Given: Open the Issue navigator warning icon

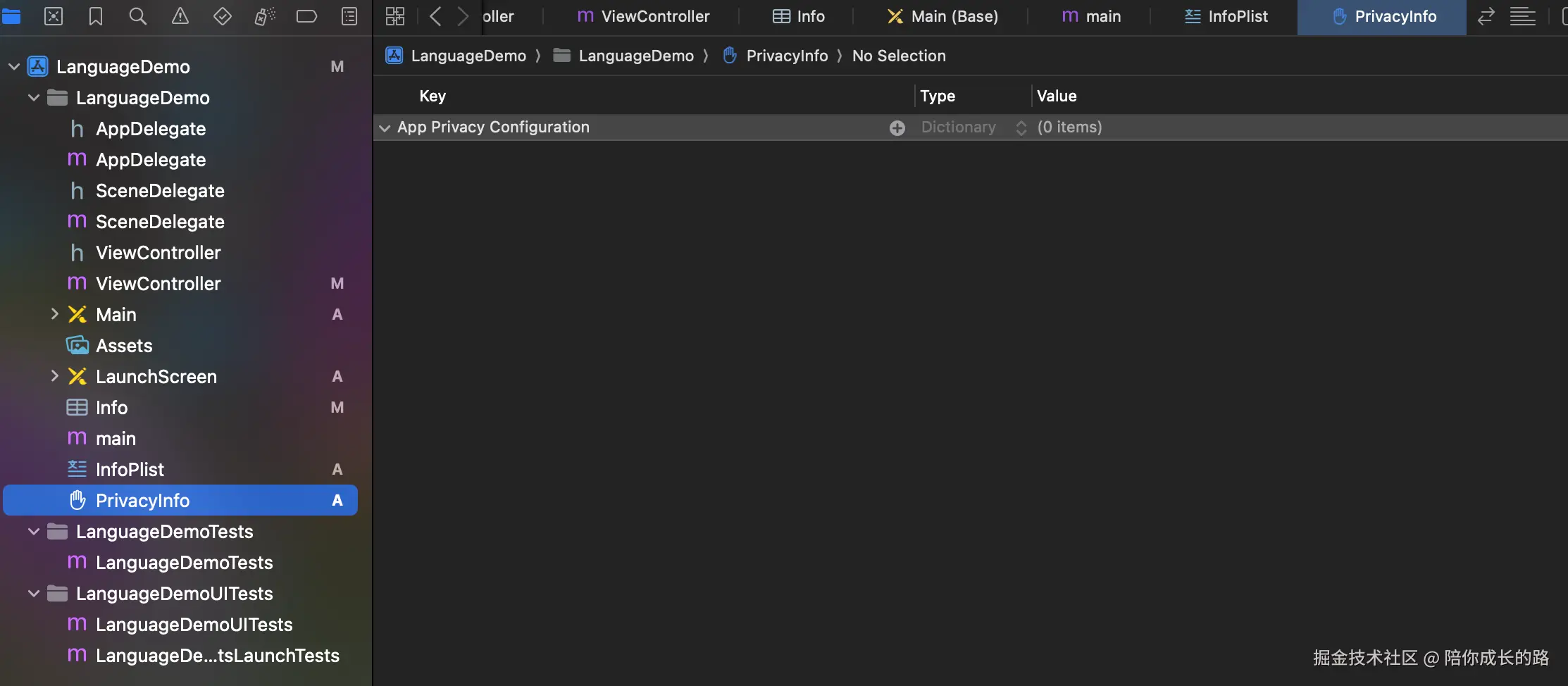Looking at the screenshot, I should pos(180,16).
